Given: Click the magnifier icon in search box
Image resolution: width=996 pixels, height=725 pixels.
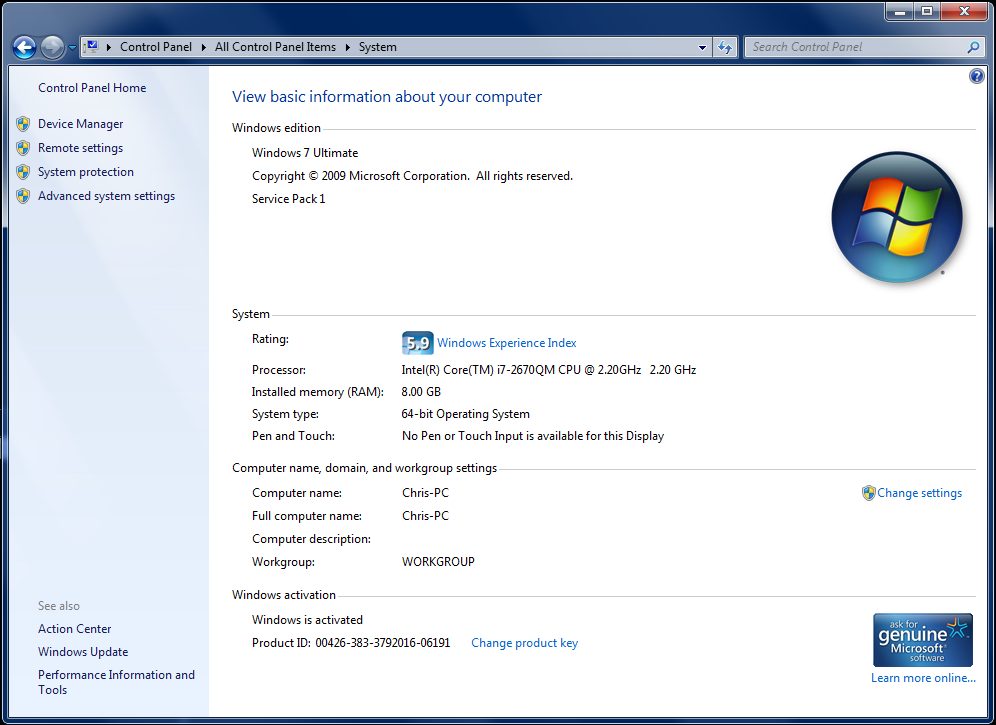Looking at the screenshot, I should (973, 47).
